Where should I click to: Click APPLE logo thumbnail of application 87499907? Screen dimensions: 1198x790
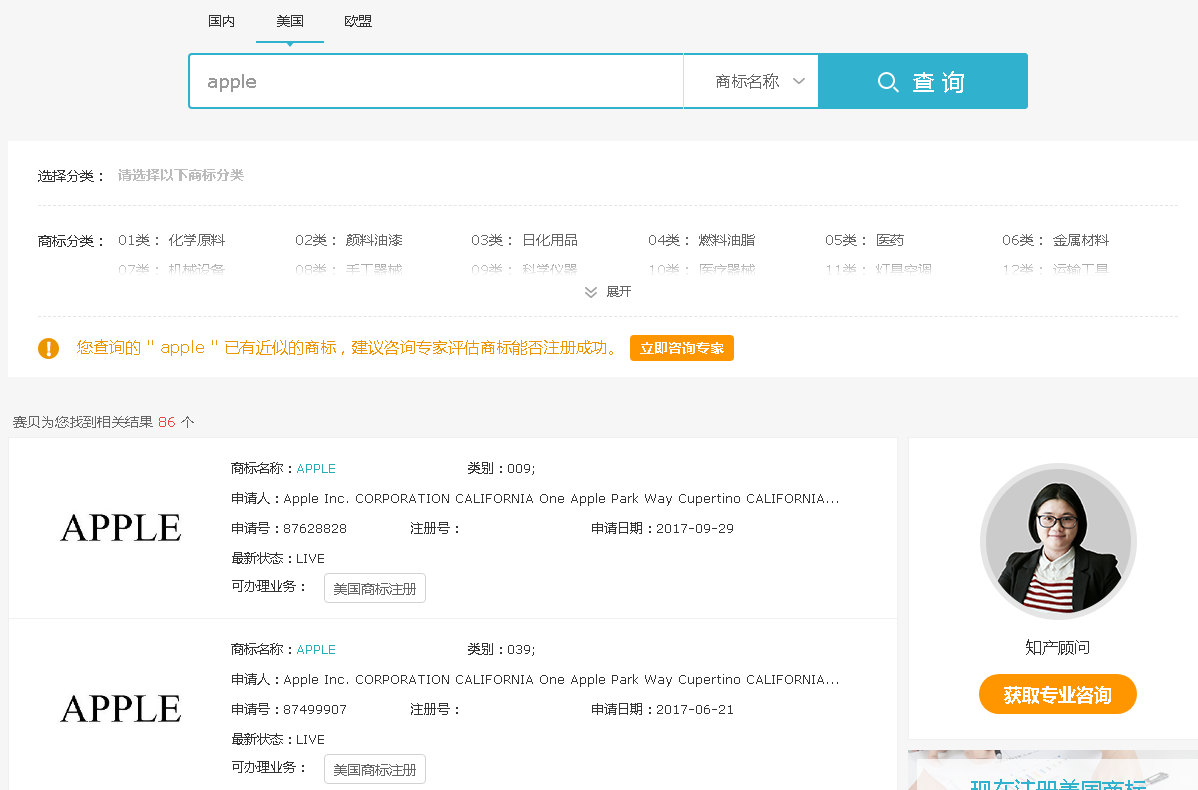(x=121, y=709)
